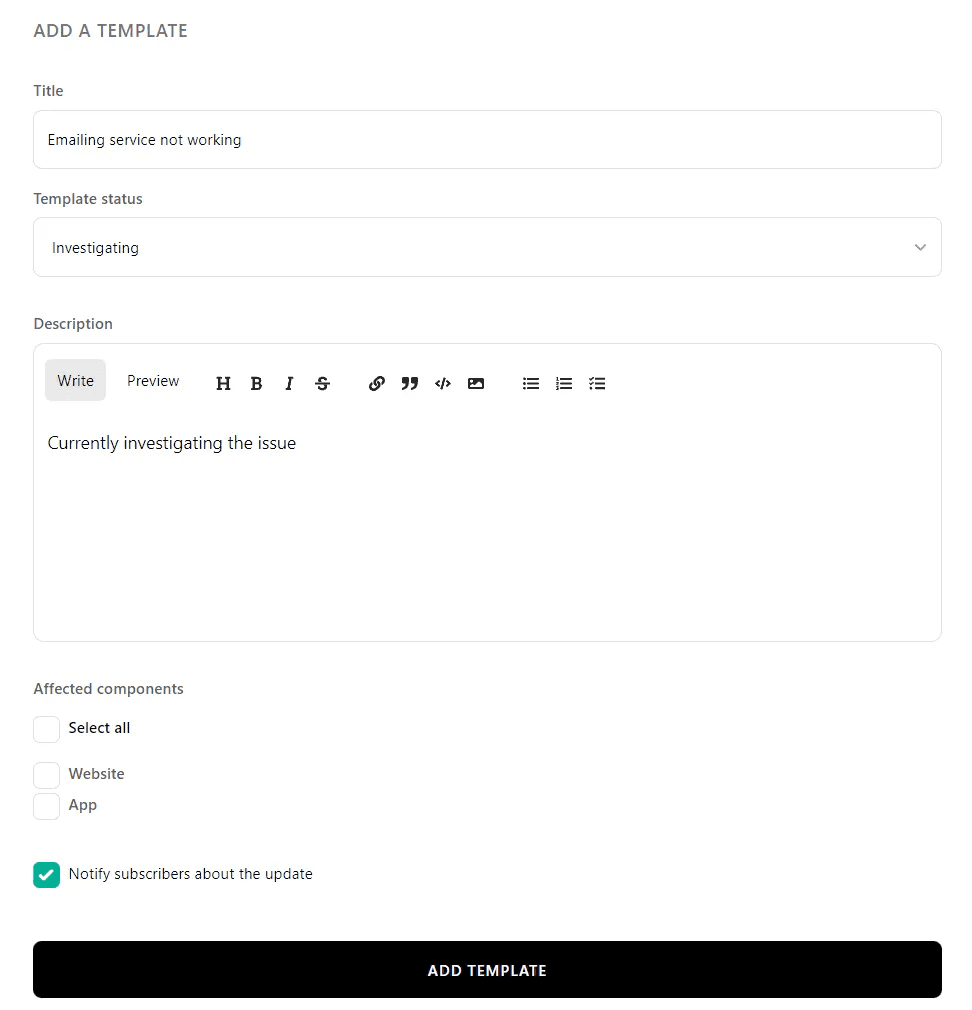Tick the App component checkbox
Screen dimensions: 972x1010
coord(46,806)
